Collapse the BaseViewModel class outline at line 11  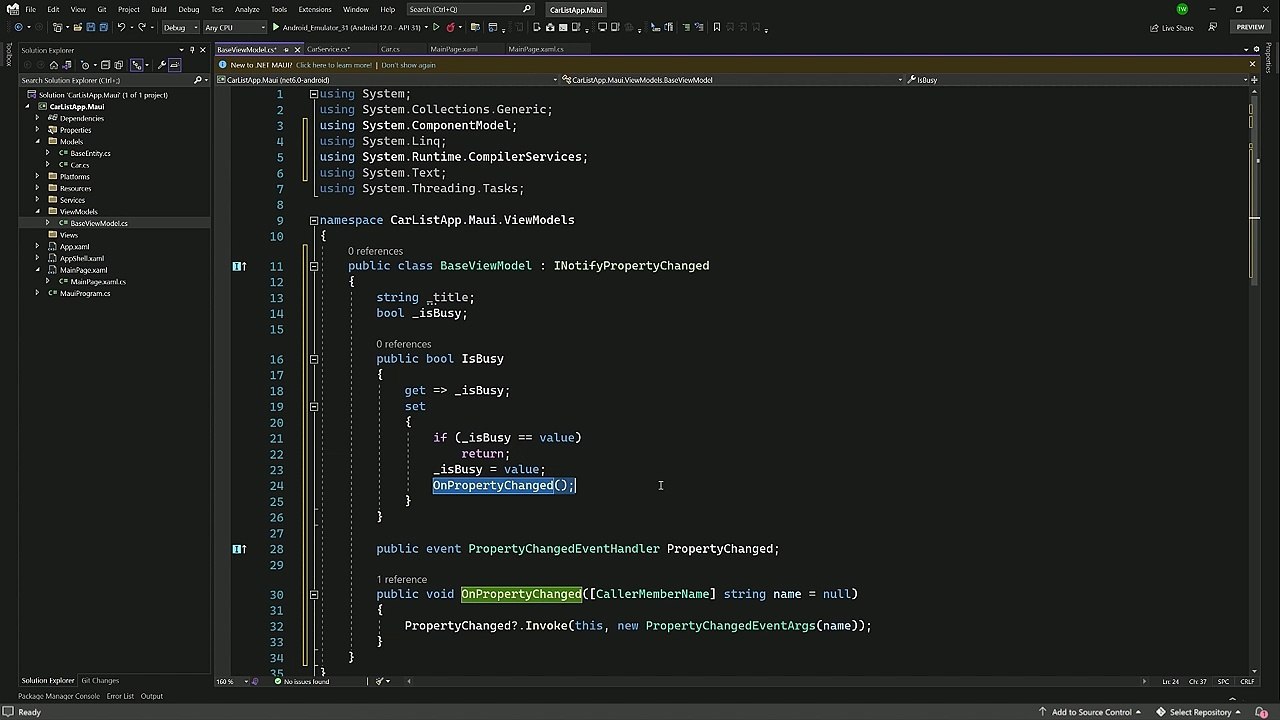point(313,266)
